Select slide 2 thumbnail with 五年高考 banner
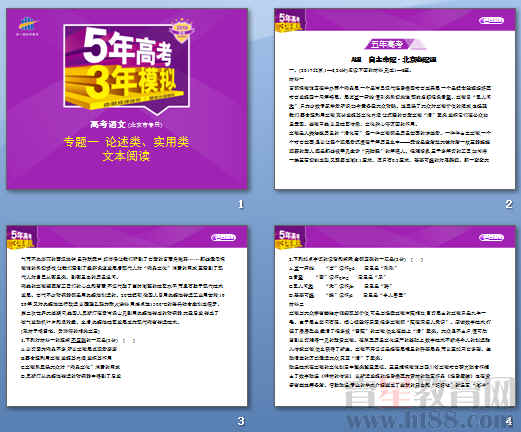Image resolution: width=521 pixels, height=432 pixels. tap(395, 99)
